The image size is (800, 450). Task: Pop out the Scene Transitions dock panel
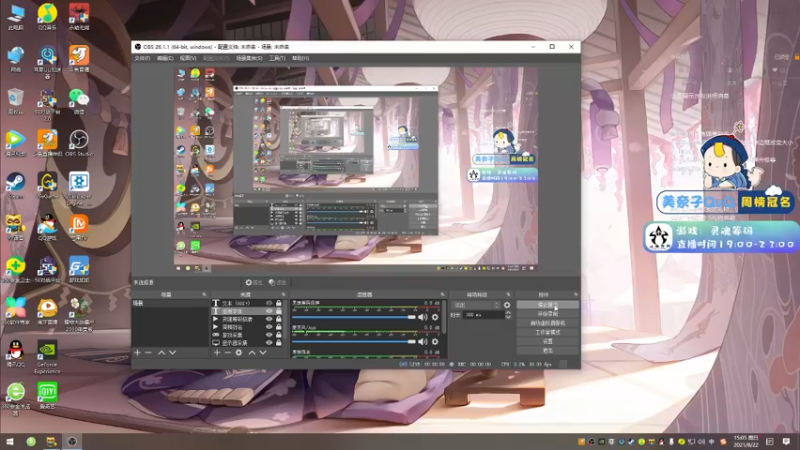[x=508, y=294]
